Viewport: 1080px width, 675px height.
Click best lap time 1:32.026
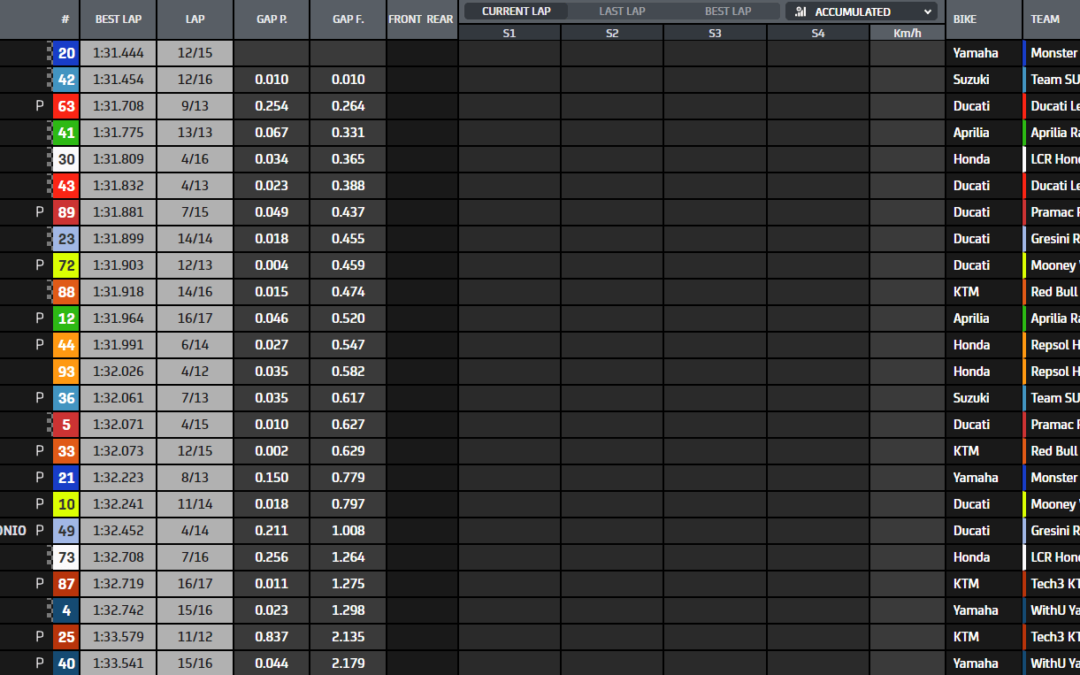[x=118, y=371]
